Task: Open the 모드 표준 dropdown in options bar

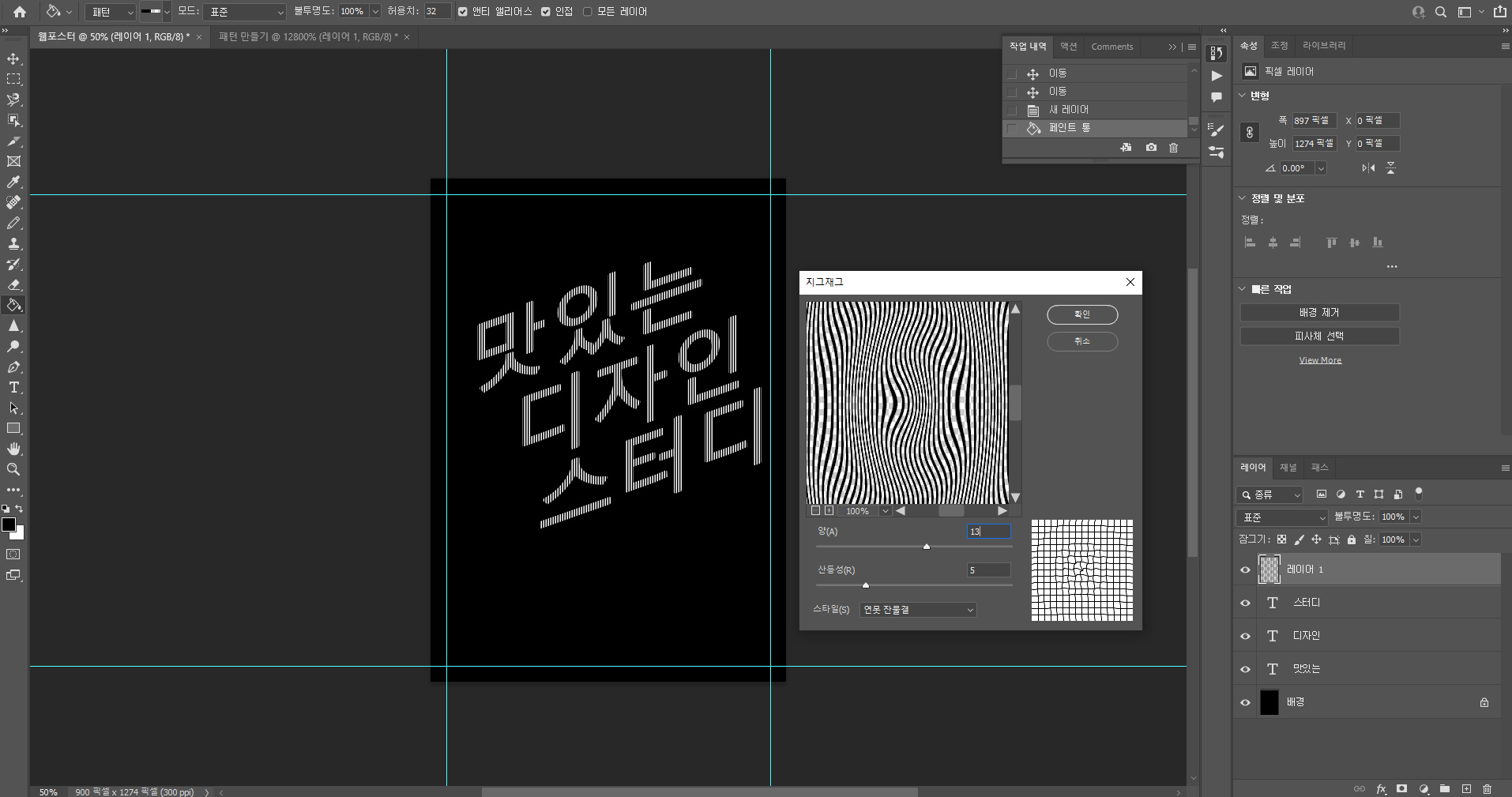Action: [244, 12]
